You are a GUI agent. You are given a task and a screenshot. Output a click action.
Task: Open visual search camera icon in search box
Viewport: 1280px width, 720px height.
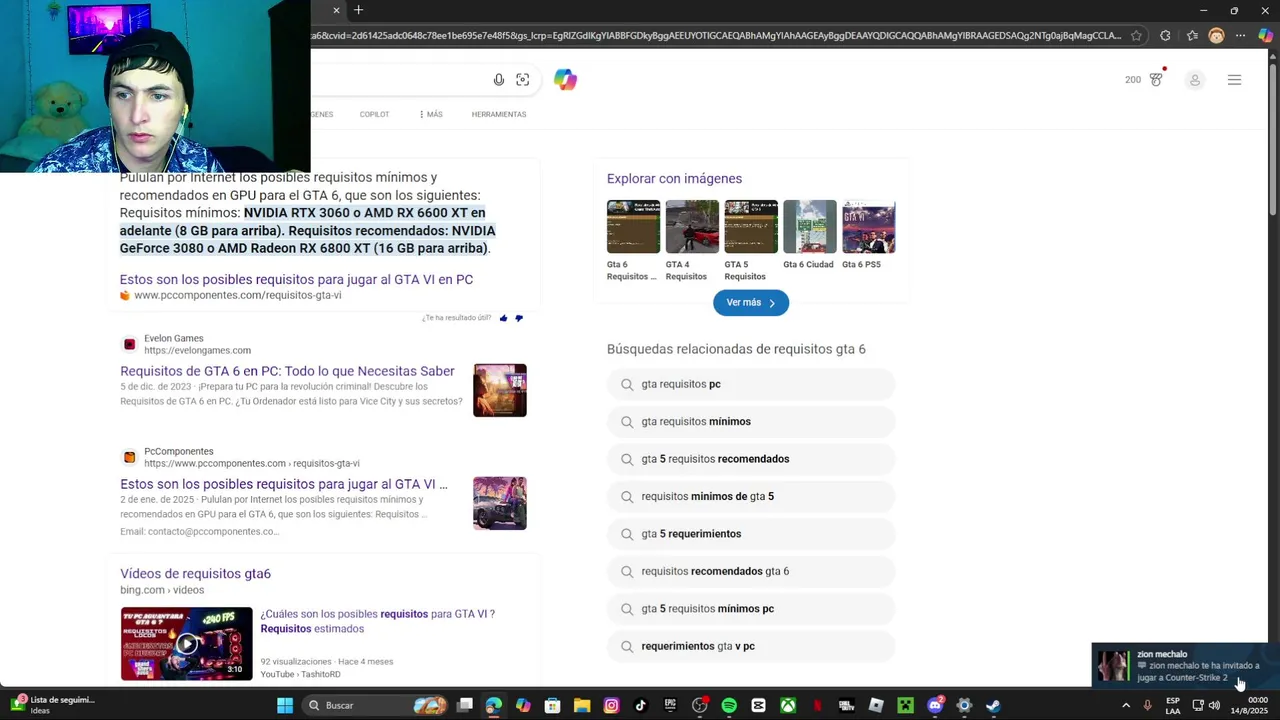coord(522,80)
